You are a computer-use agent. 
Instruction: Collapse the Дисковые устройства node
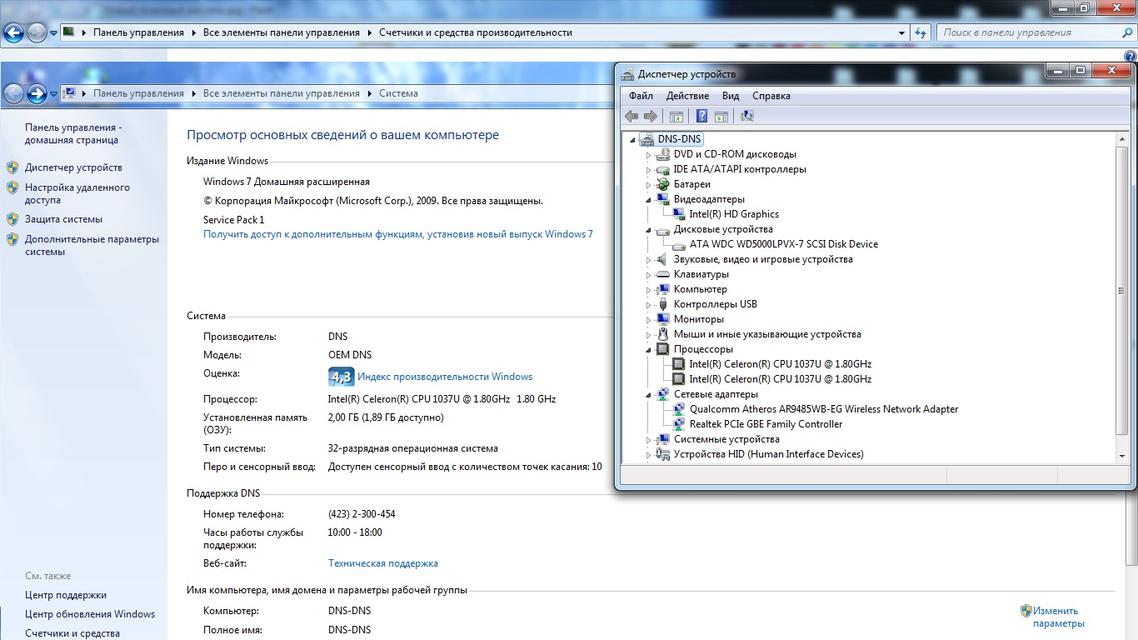click(648, 230)
